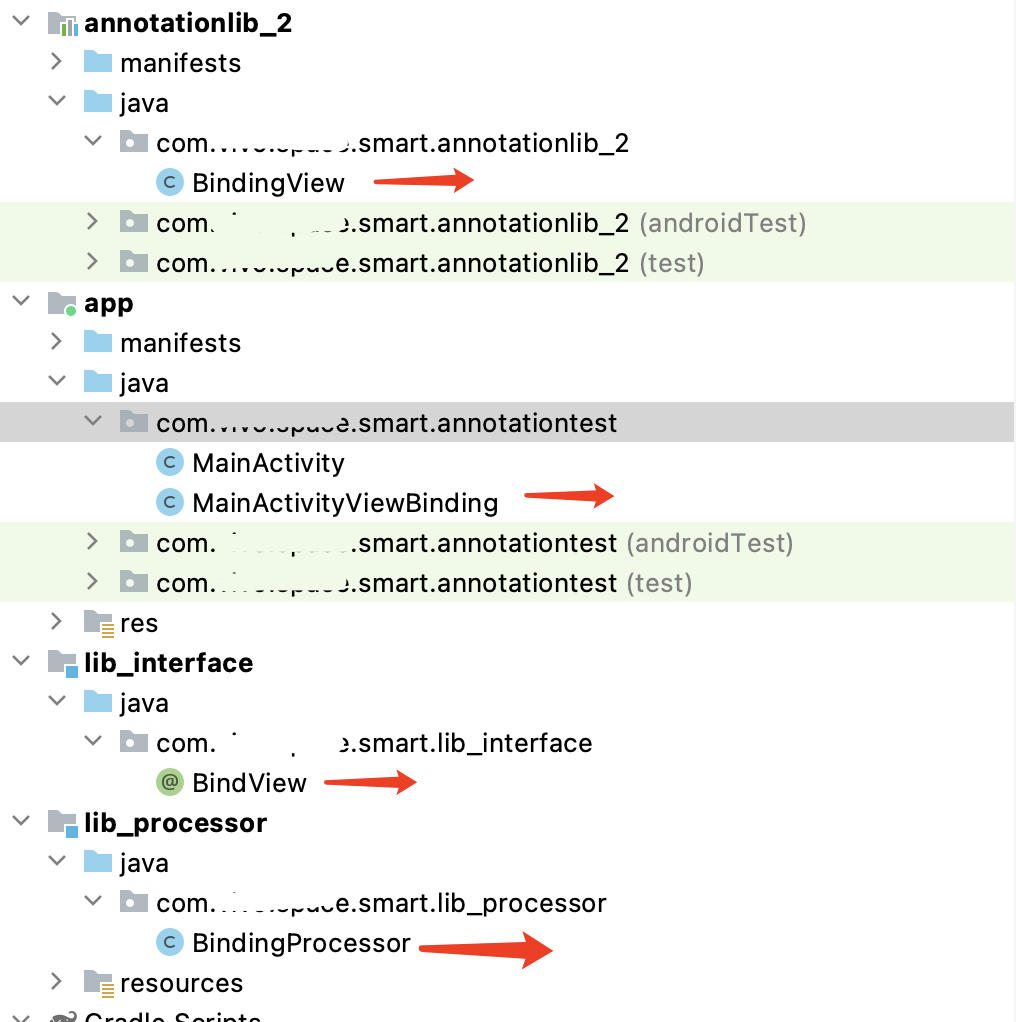
Task: Open the MainActivity class
Action: point(269,463)
